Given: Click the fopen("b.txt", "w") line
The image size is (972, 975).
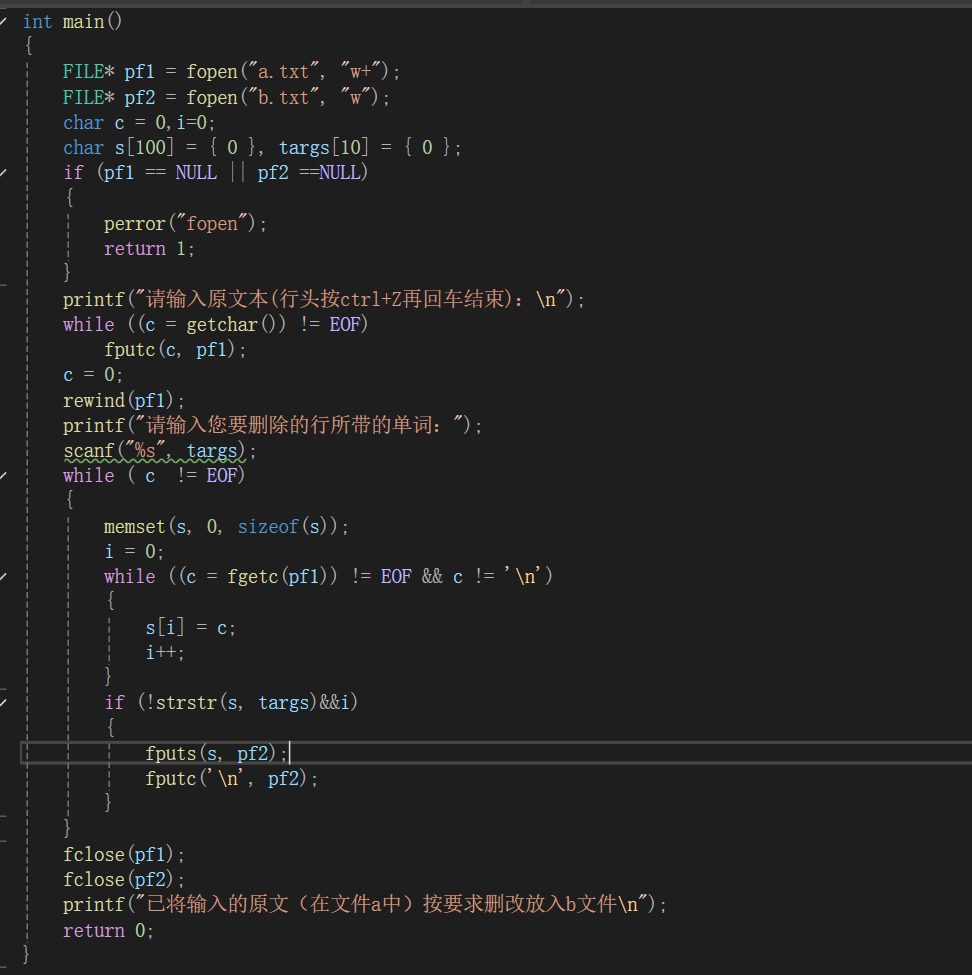Looking at the screenshot, I should click(226, 98).
